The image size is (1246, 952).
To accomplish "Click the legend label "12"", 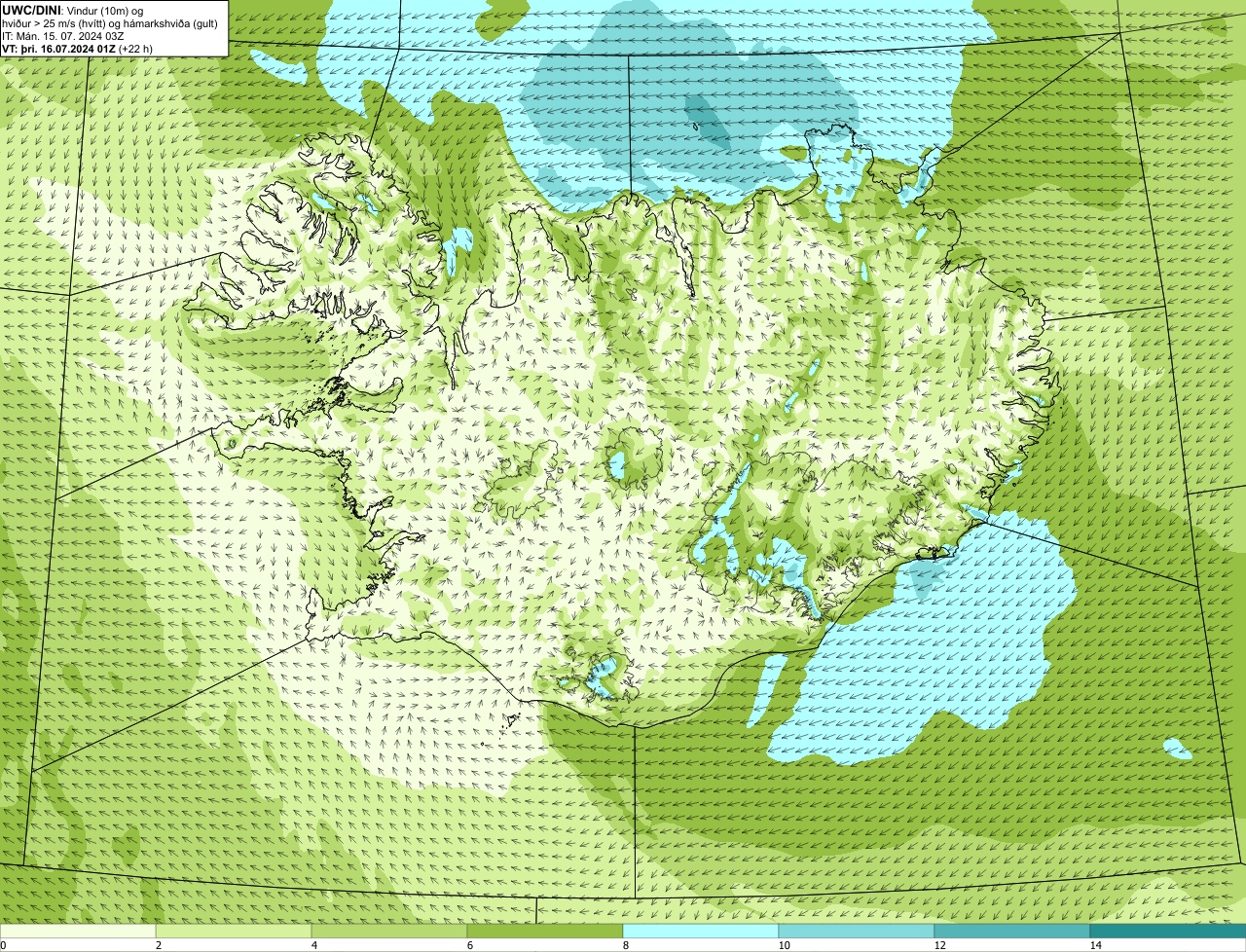I will pyautogui.click(x=939, y=945).
